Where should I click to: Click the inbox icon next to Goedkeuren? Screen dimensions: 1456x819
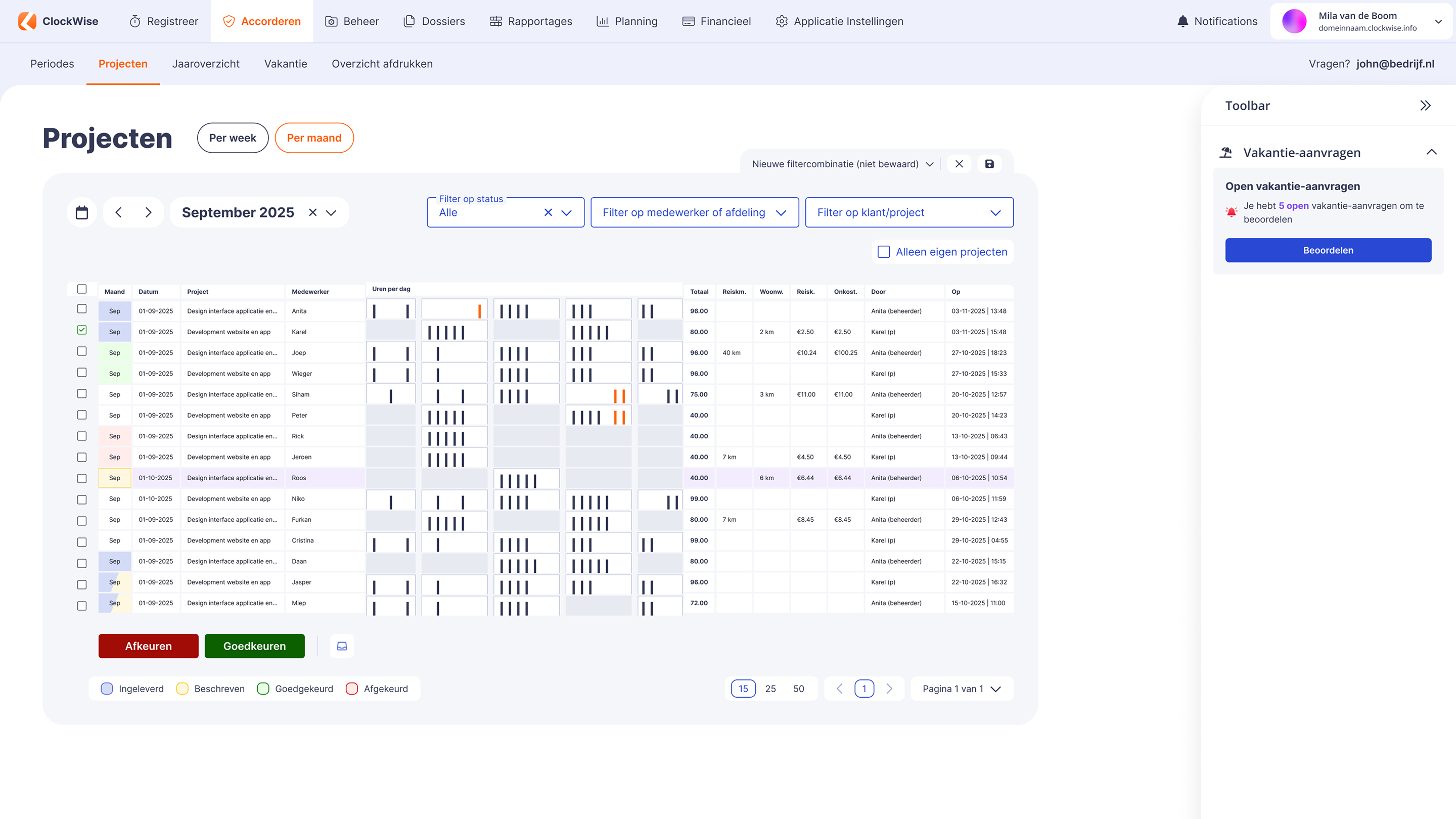[342, 646]
